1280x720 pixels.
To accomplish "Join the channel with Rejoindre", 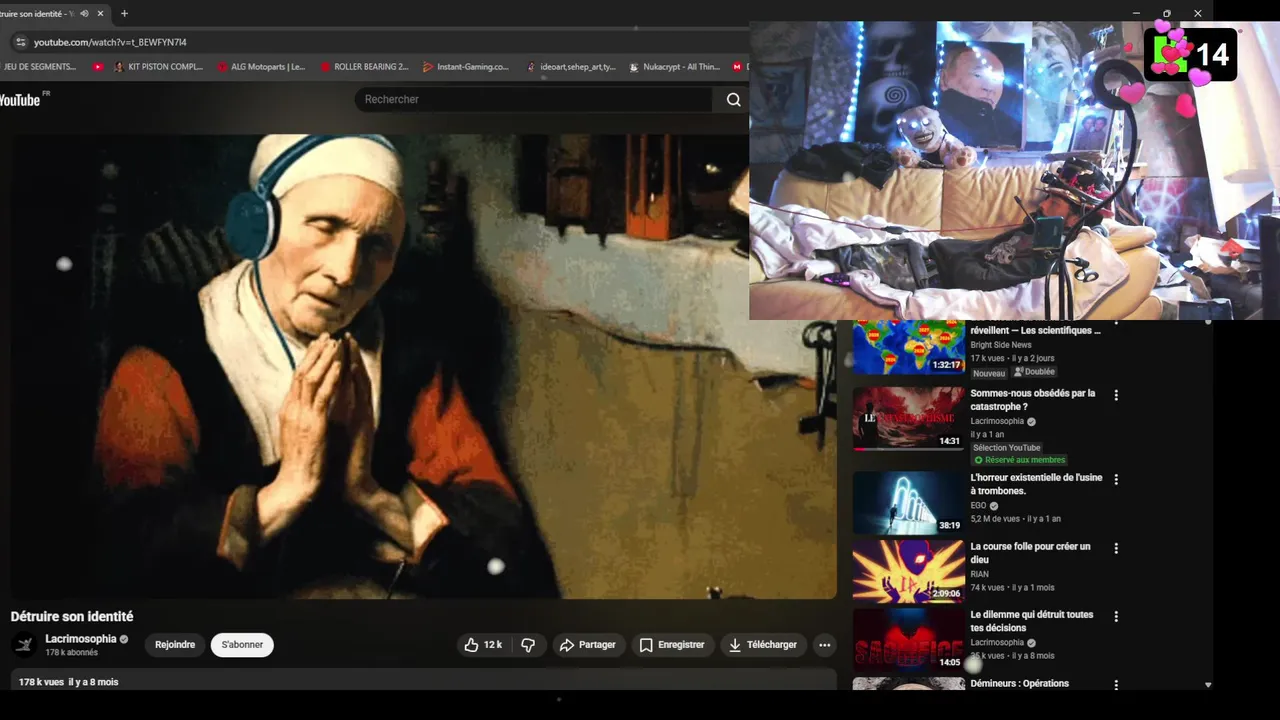I will pos(175,645).
